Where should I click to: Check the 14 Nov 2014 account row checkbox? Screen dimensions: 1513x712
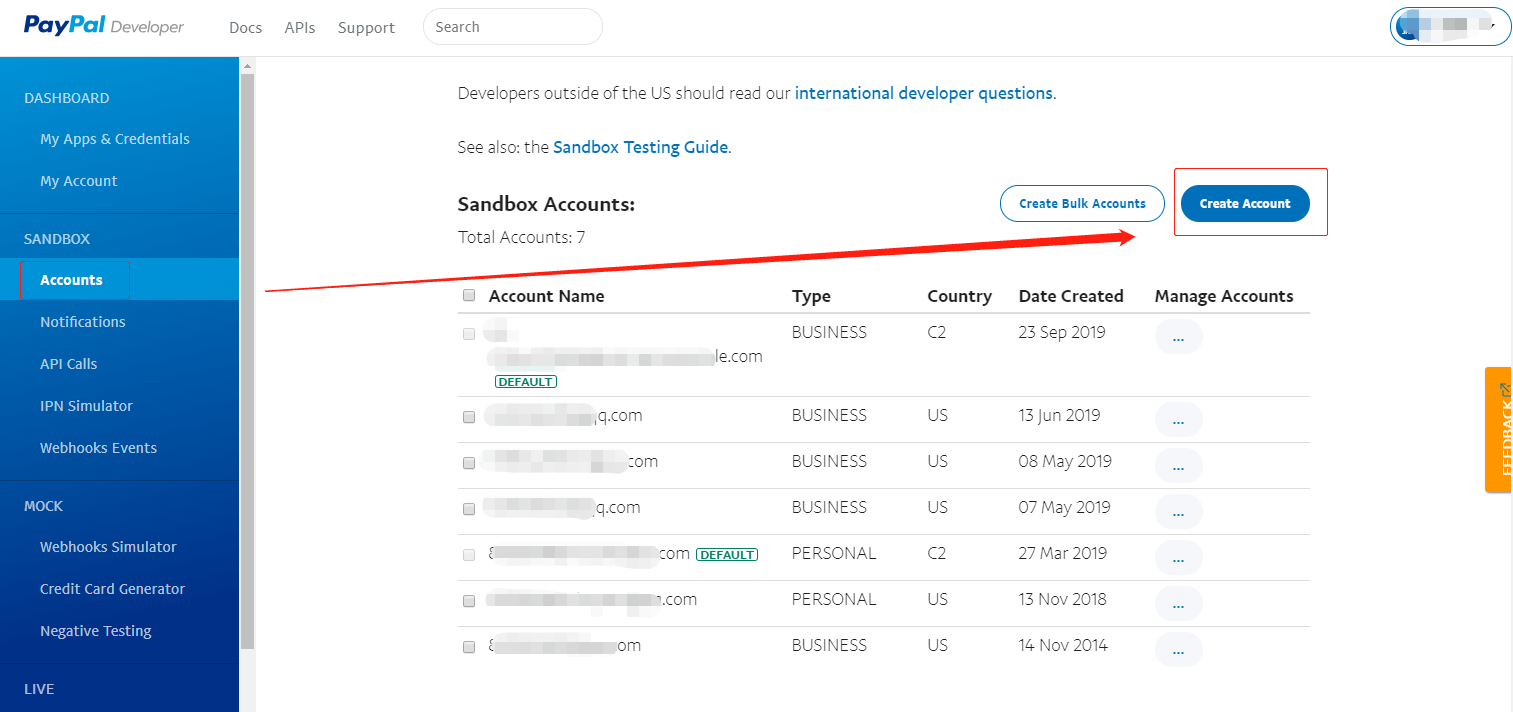tap(469, 647)
